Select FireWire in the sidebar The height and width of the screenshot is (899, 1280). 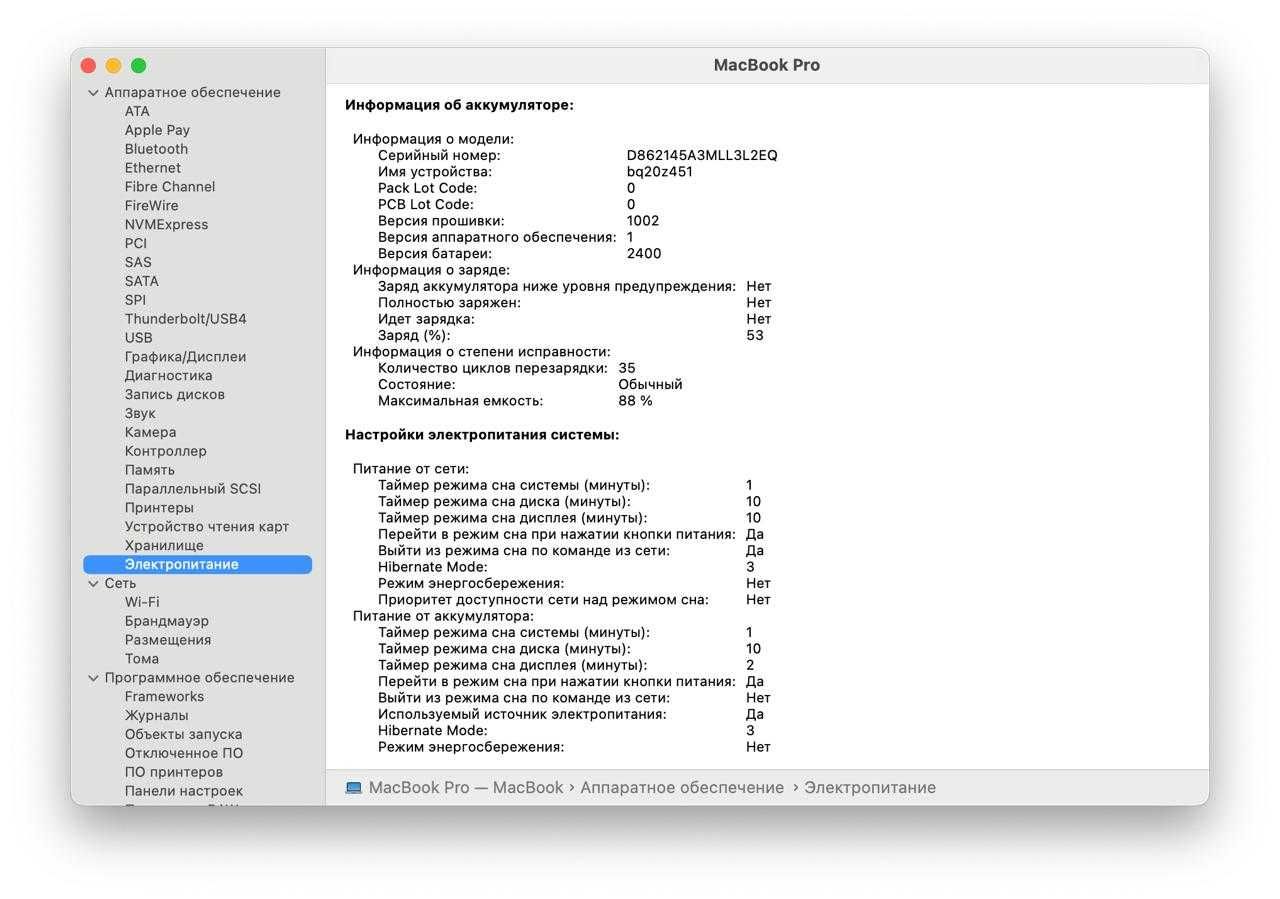click(151, 206)
